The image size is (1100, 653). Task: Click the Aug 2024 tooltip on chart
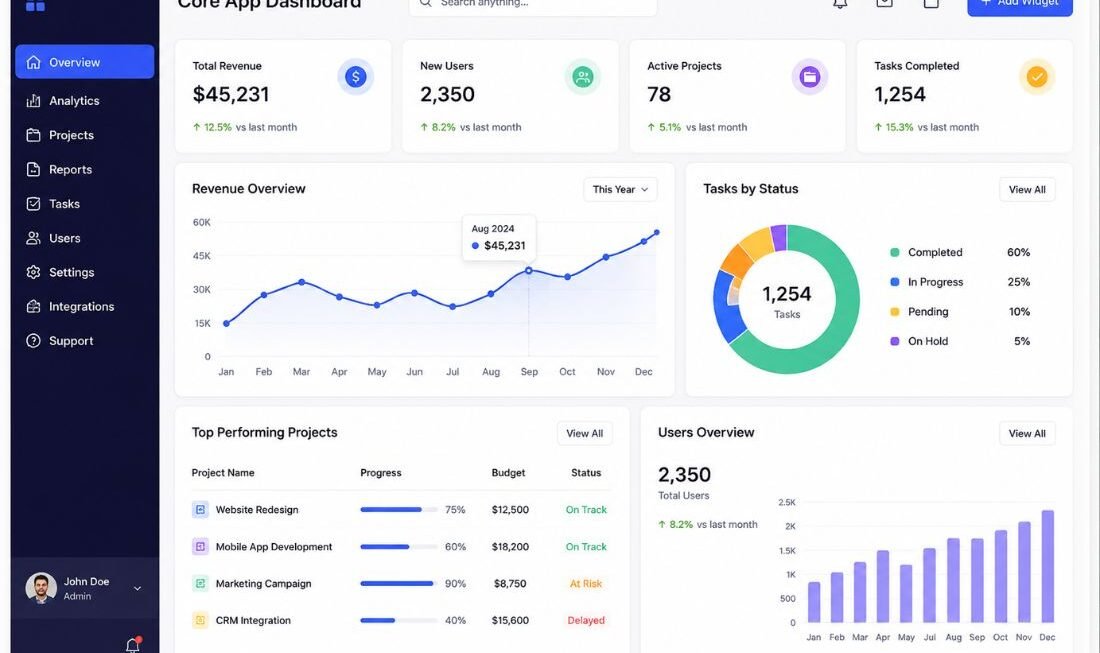499,238
